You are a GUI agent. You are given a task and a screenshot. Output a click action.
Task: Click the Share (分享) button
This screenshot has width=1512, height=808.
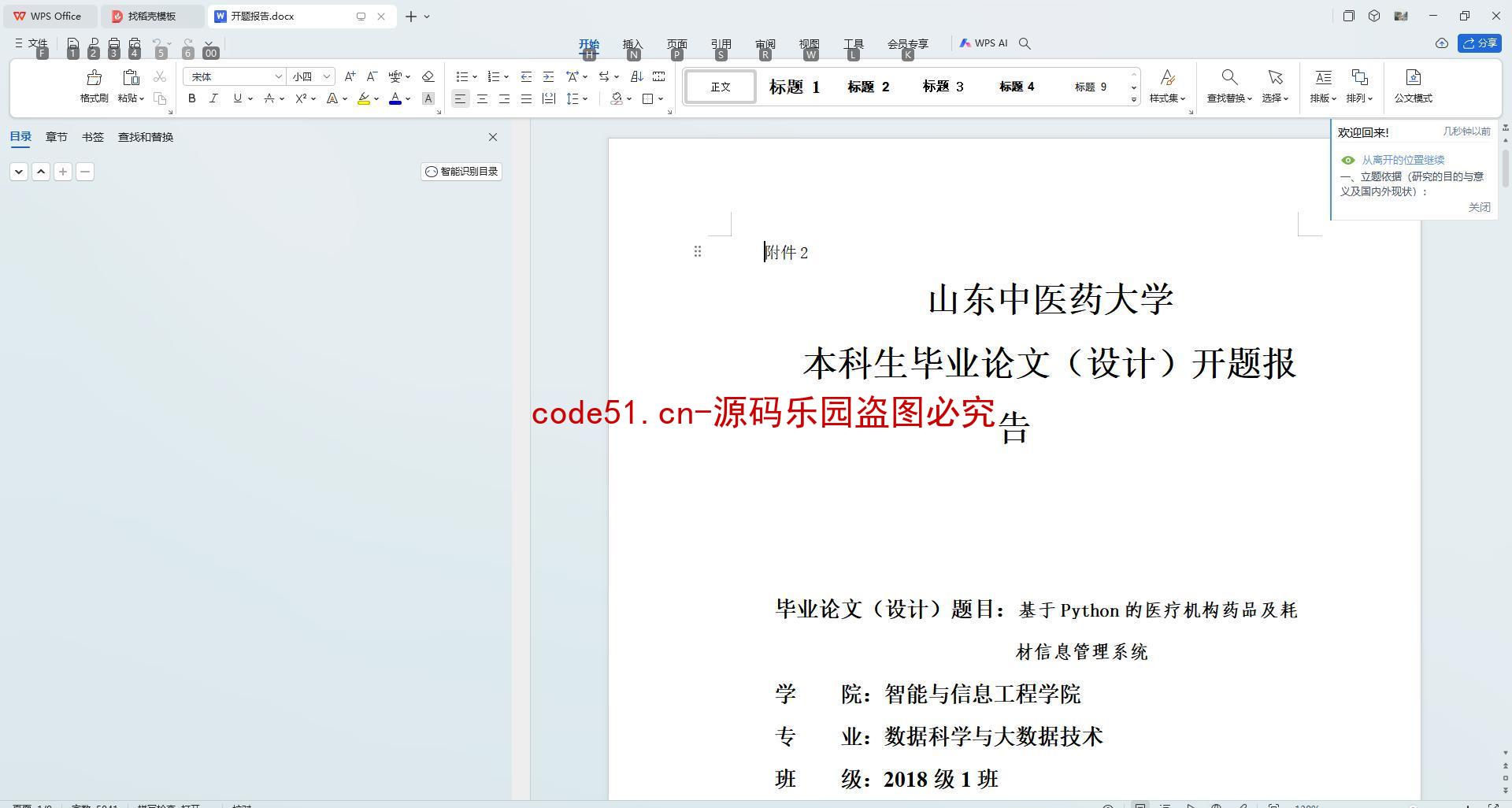(1480, 43)
